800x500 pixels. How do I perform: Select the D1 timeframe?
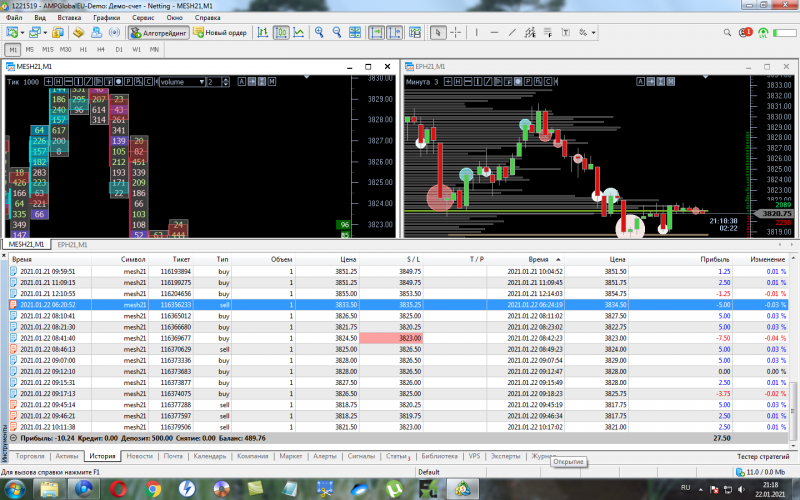point(119,49)
